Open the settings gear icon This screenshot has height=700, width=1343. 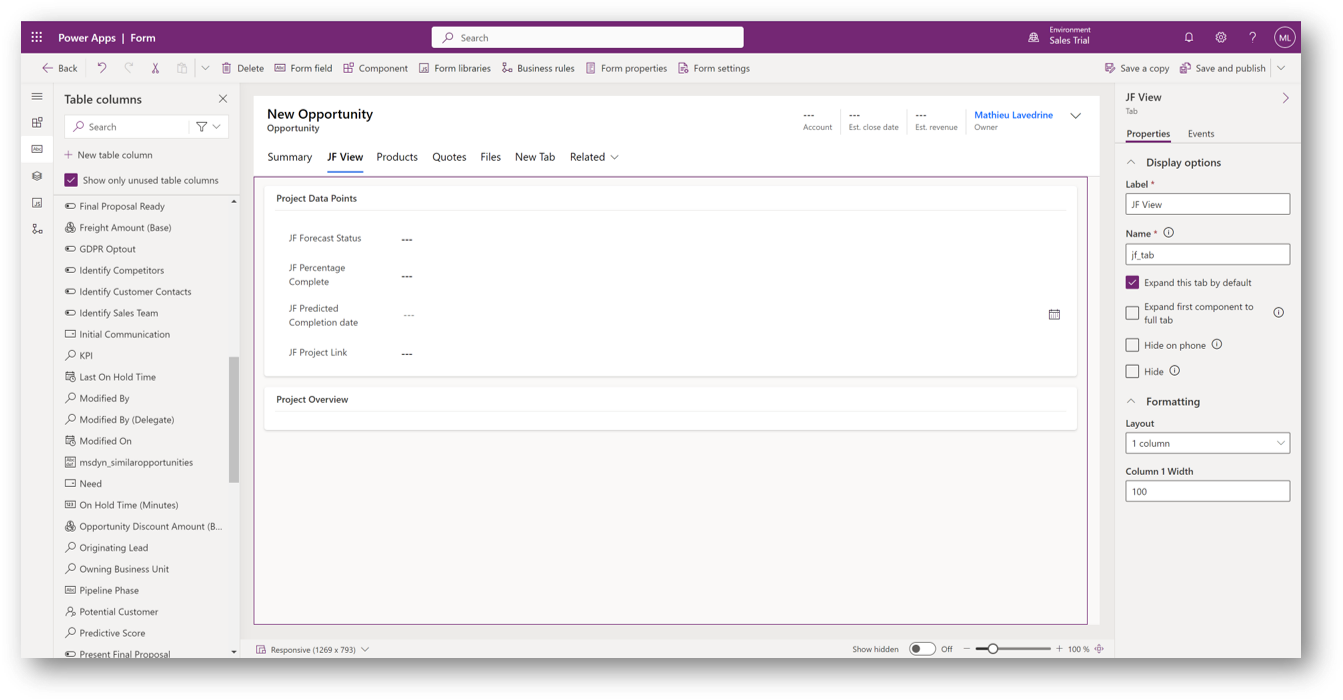pos(1221,38)
